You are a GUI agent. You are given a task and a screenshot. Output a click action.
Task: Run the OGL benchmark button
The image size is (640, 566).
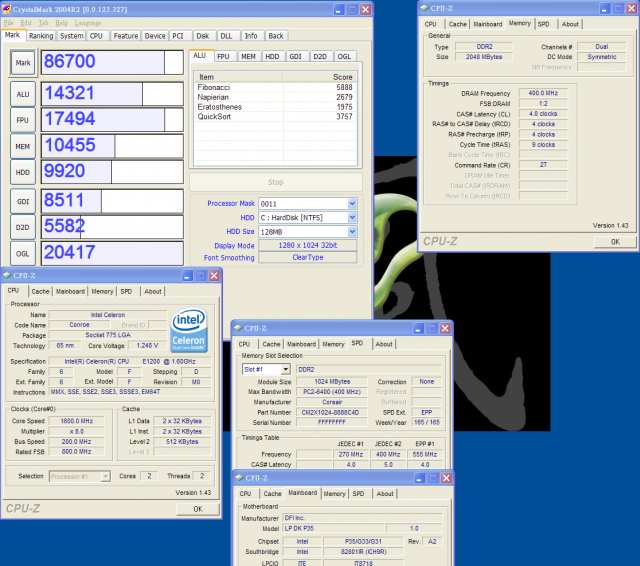23,253
